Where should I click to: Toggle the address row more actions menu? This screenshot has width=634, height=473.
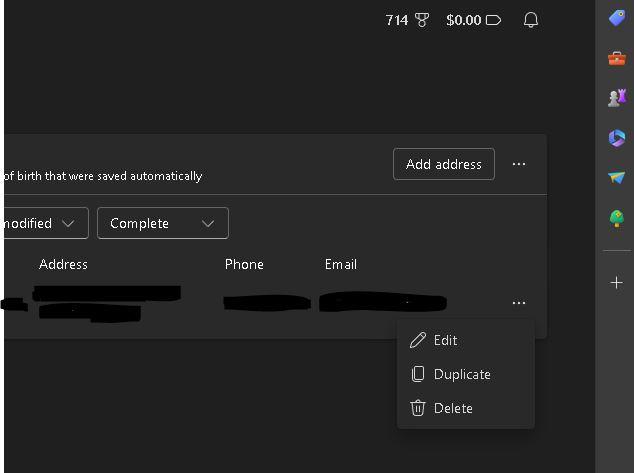tap(519, 303)
